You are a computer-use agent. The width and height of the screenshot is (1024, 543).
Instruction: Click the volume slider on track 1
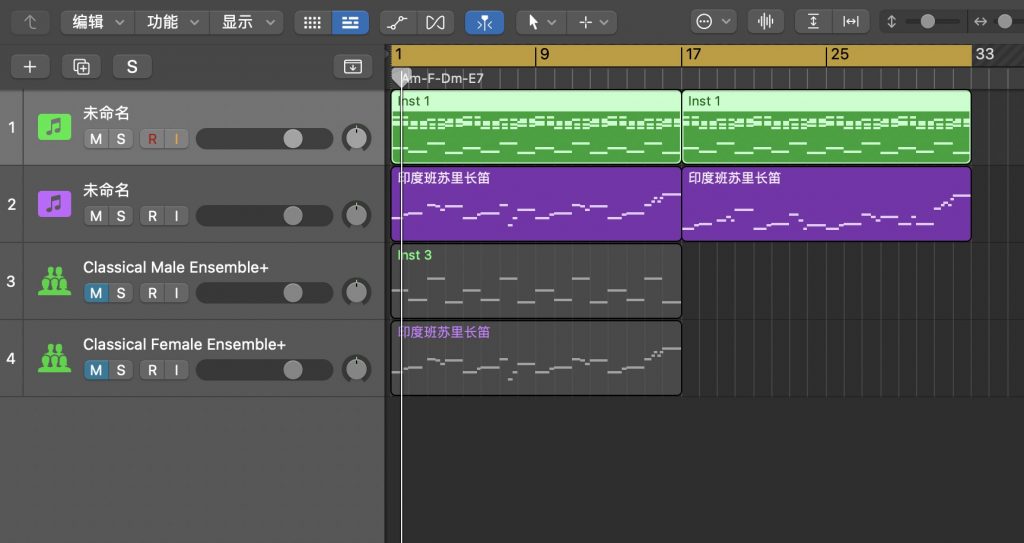[264, 139]
